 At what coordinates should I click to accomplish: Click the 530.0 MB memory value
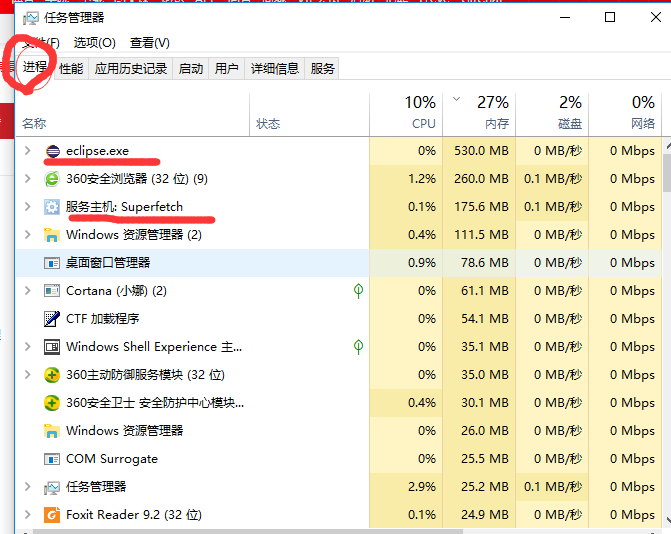481,151
